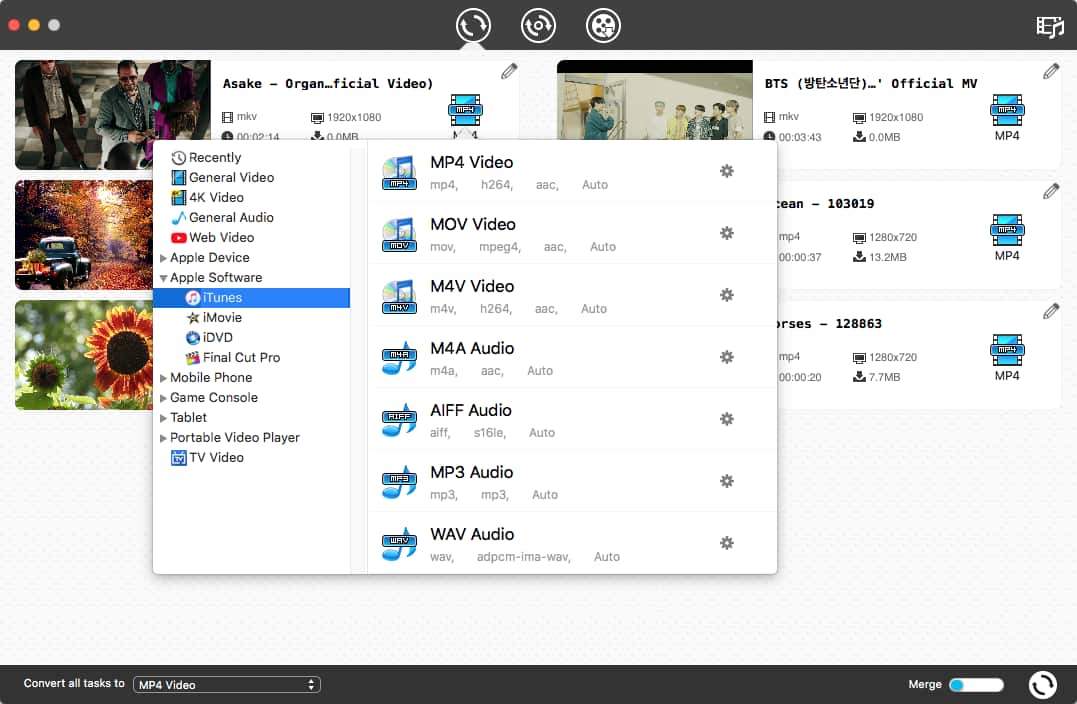Open the DVD burner film reel icon
This screenshot has width=1077, height=704.
click(603, 25)
